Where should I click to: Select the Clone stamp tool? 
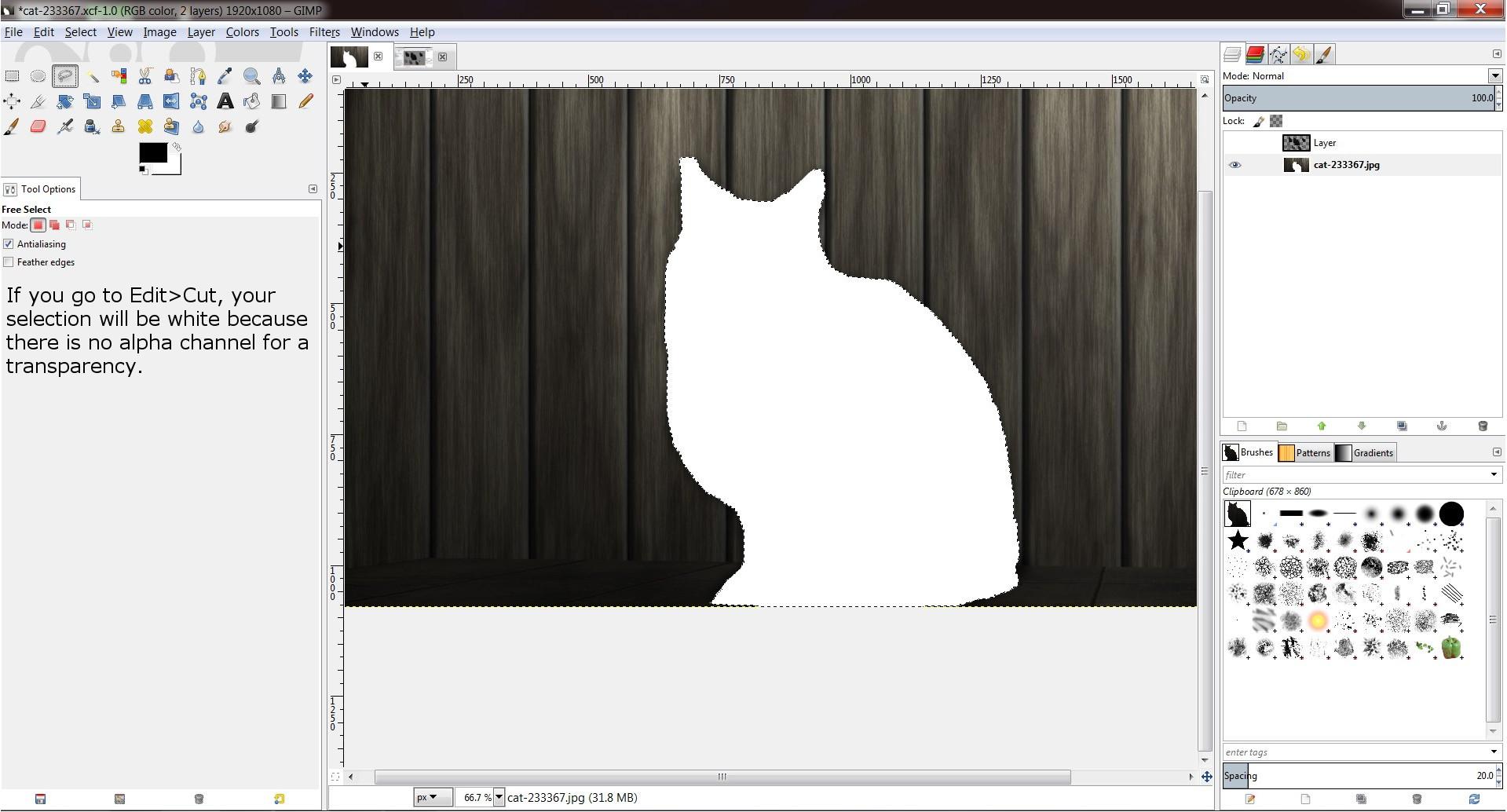(119, 126)
